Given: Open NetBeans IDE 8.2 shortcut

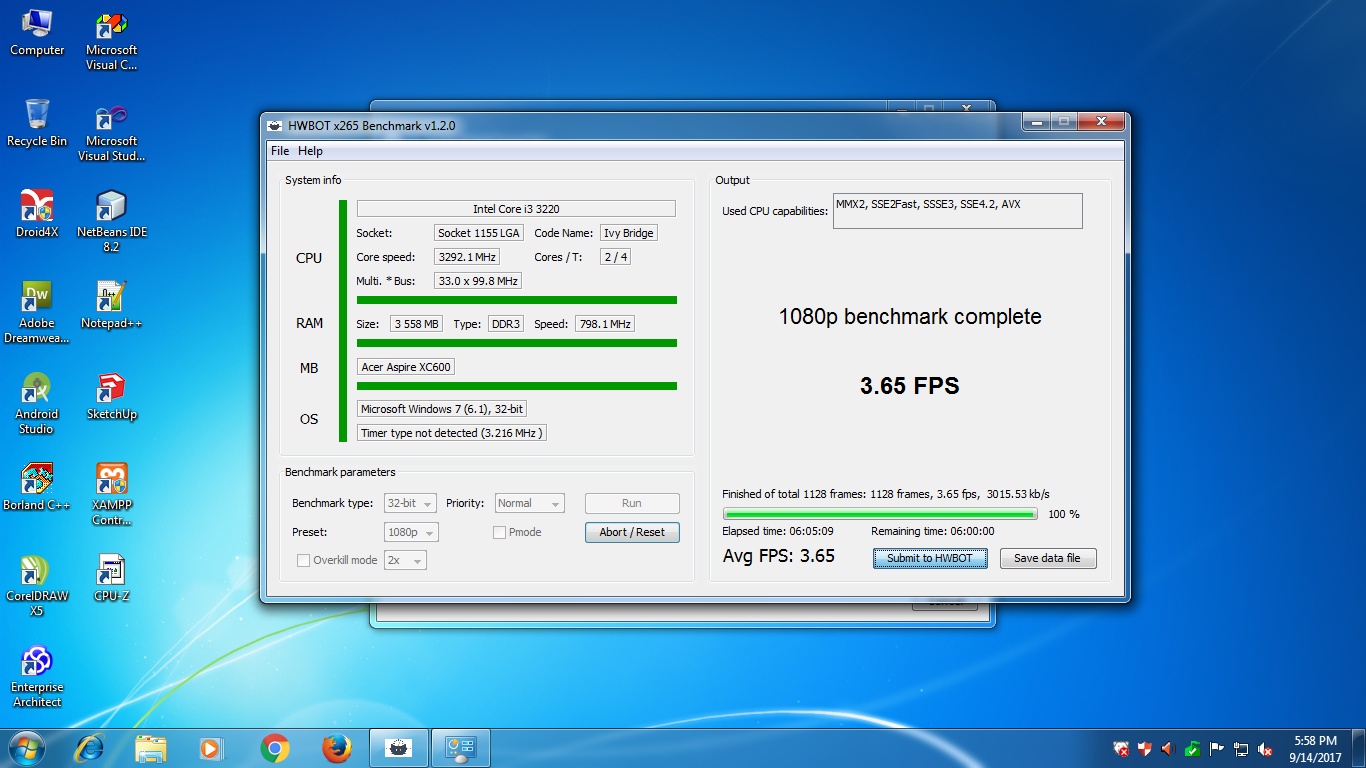Looking at the screenshot, I should click(111, 222).
